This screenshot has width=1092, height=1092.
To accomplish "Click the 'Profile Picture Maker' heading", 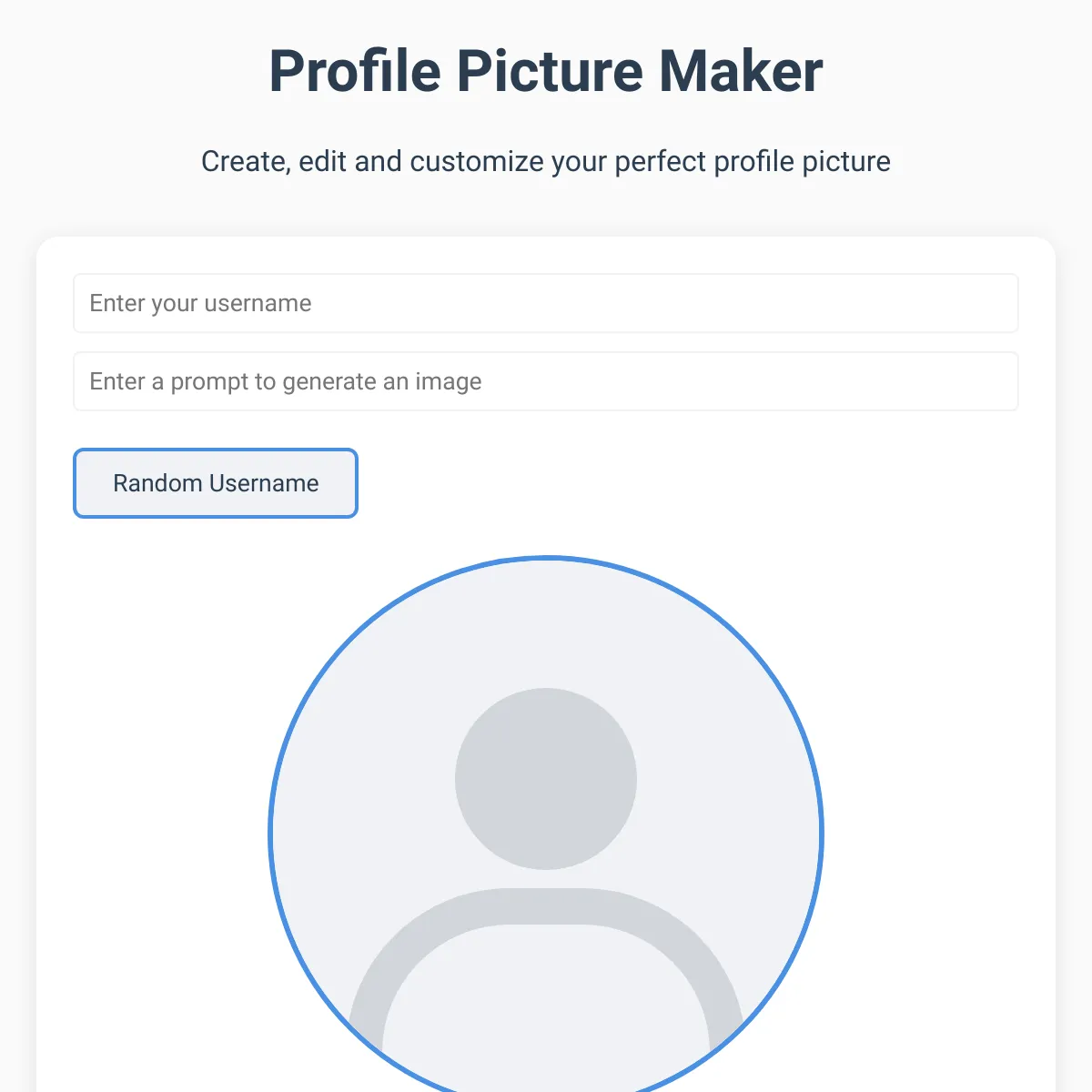I will [x=546, y=71].
